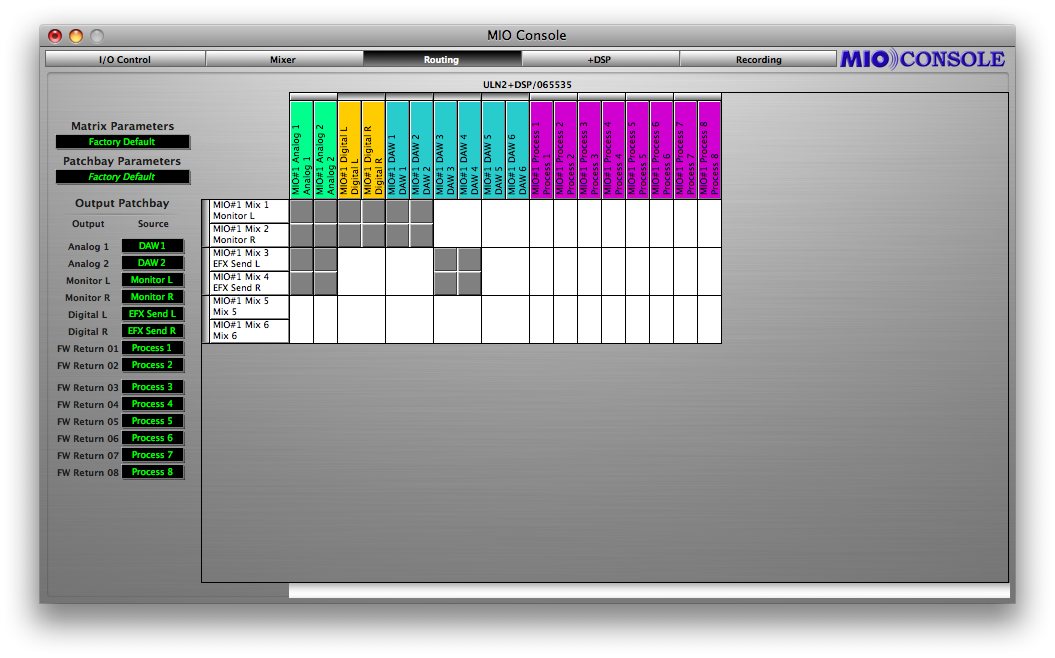Toggle DAW 3 crosspoint on EFX Send R row
1055x658 pixels.
coord(445,283)
